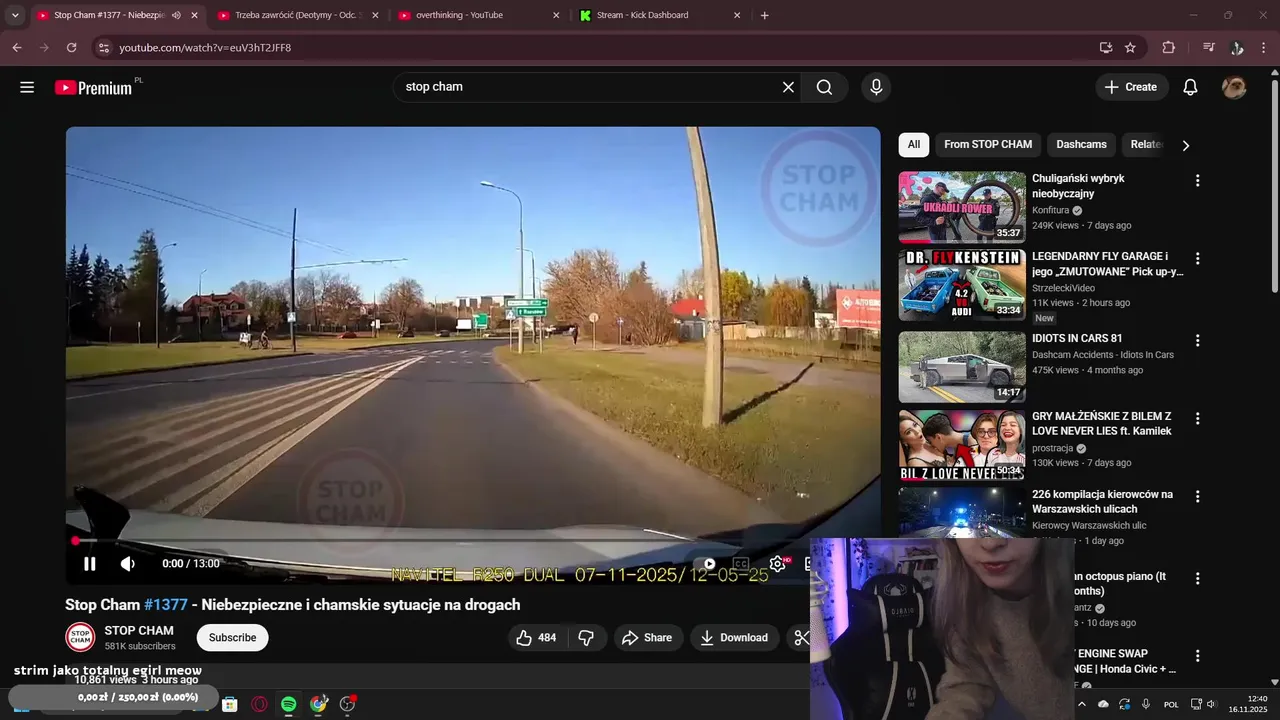Toggle closed captions in player
The width and height of the screenshot is (1280, 720).
[741, 564]
